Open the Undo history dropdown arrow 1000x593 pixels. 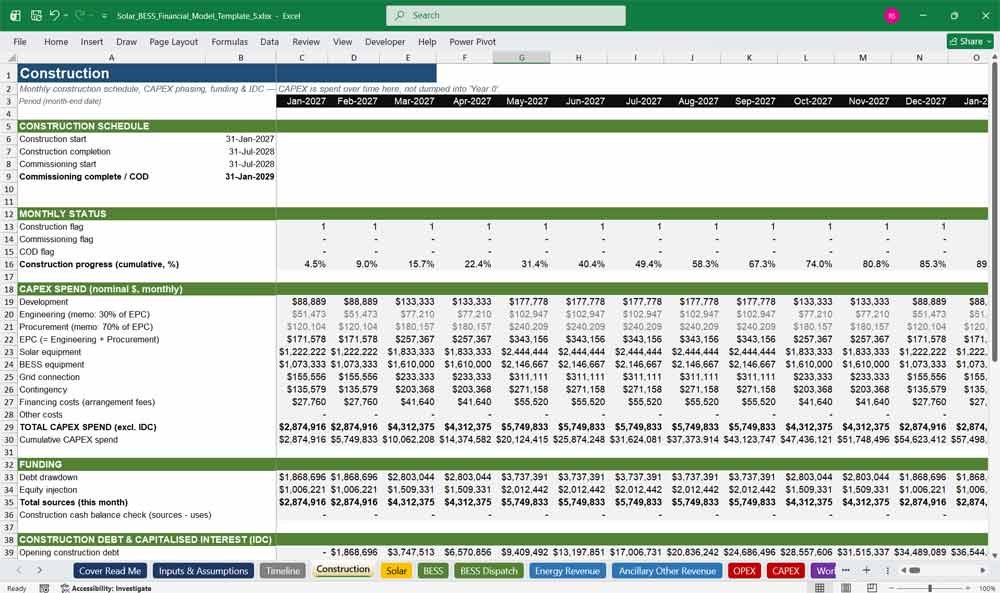[66, 15]
